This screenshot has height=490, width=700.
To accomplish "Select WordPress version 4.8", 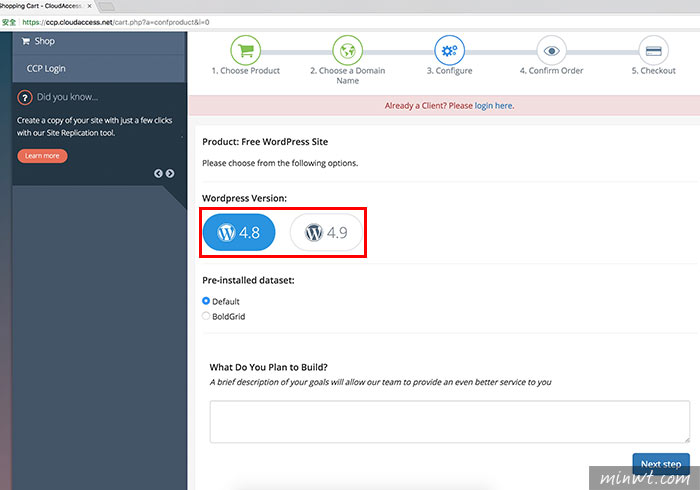I will (x=239, y=232).
